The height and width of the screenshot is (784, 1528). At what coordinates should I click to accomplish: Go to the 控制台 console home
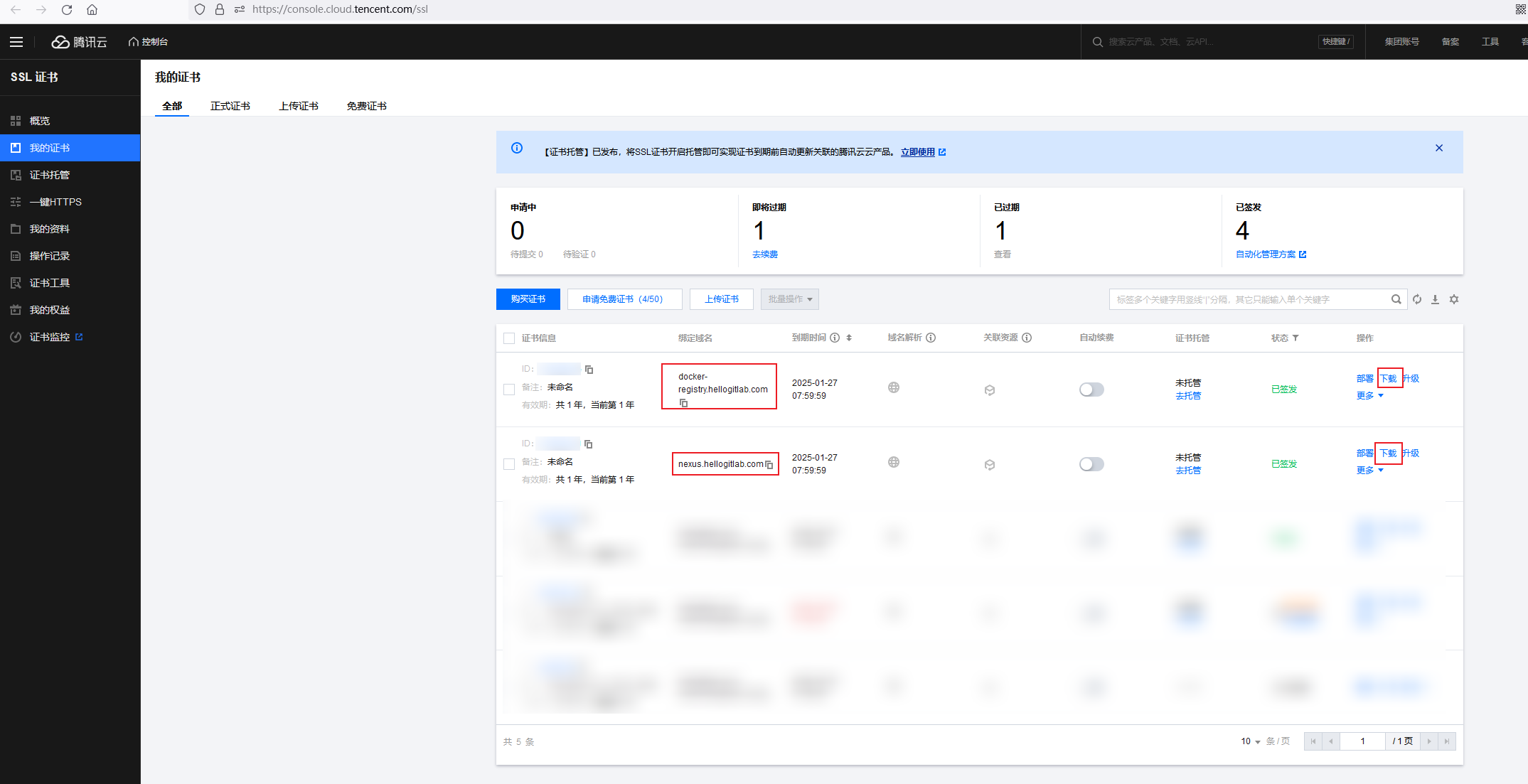coord(148,42)
